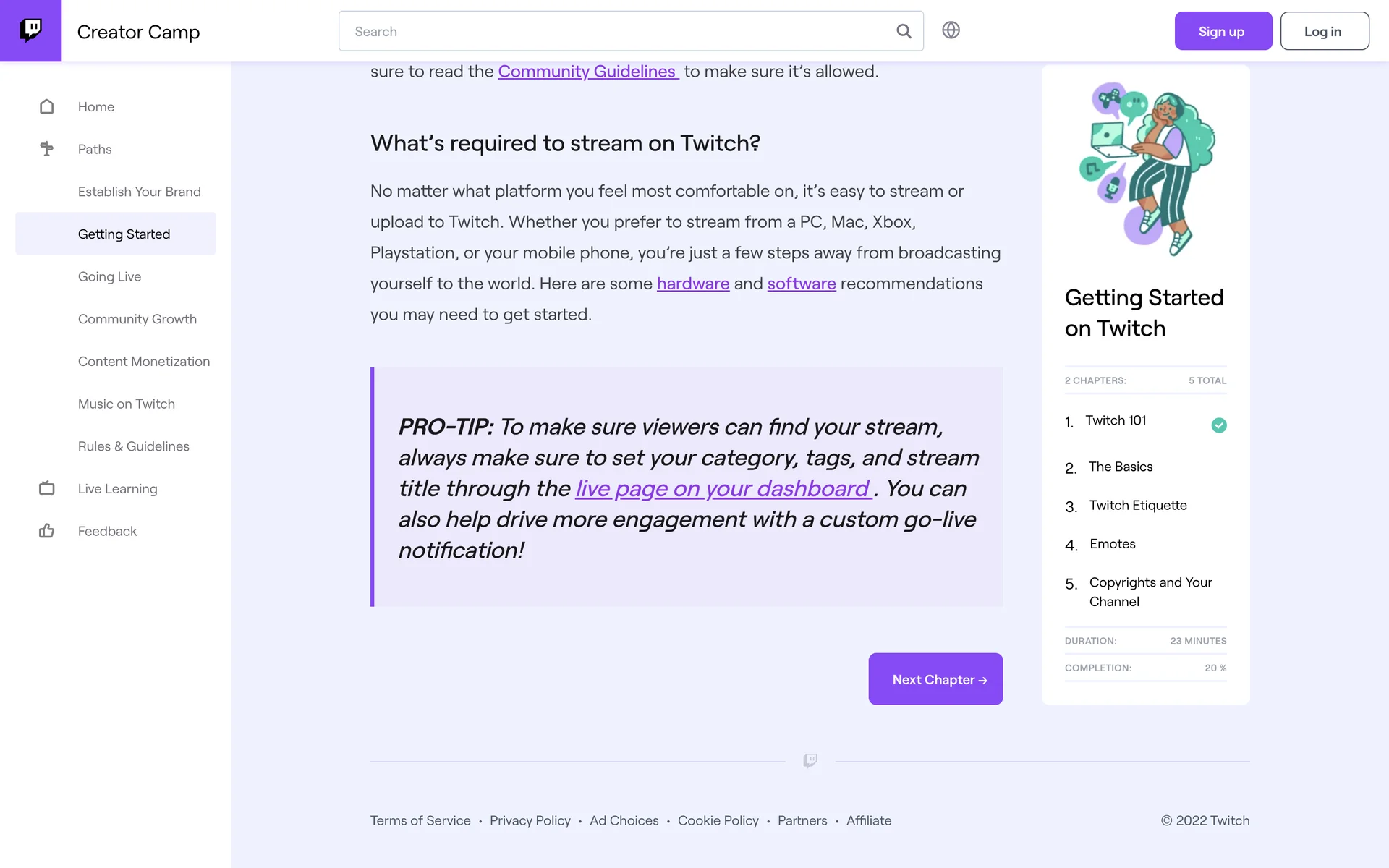Open Music on Twitch section
The height and width of the screenshot is (868, 1389).
point(127,404)
